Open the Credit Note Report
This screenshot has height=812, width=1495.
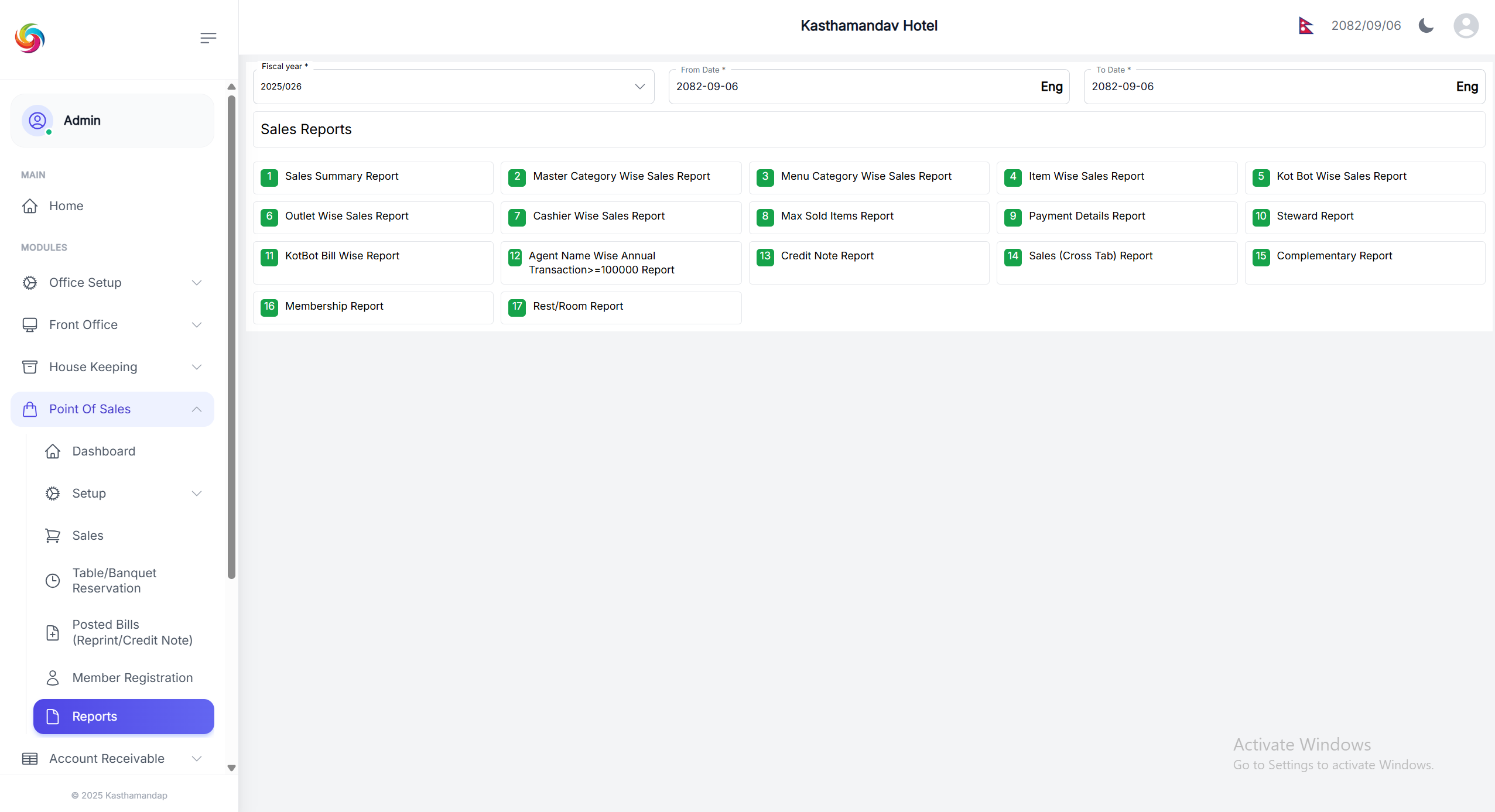tap(827, 256)
